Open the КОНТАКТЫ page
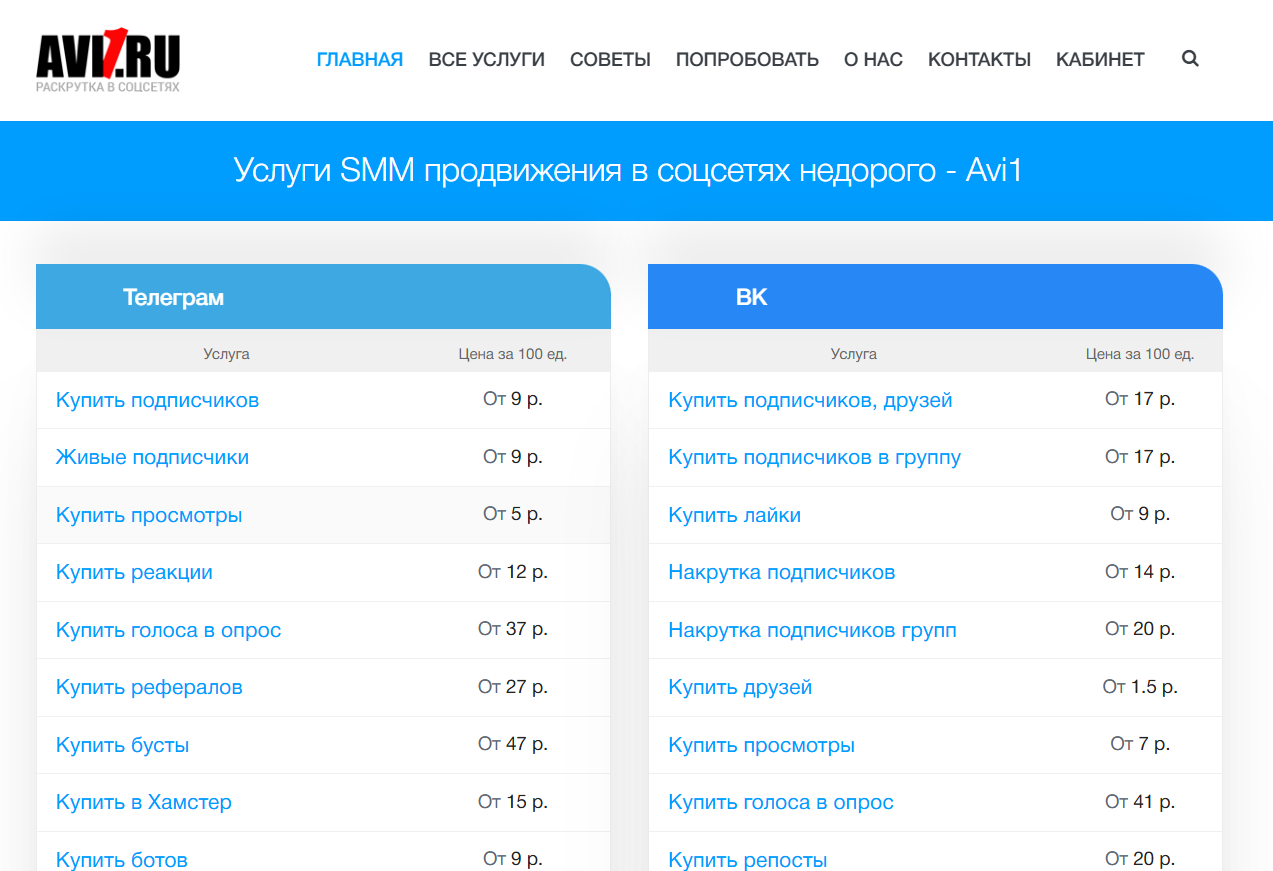The width and height of the screenshot is (1273, 871). (x=979, y=60)
